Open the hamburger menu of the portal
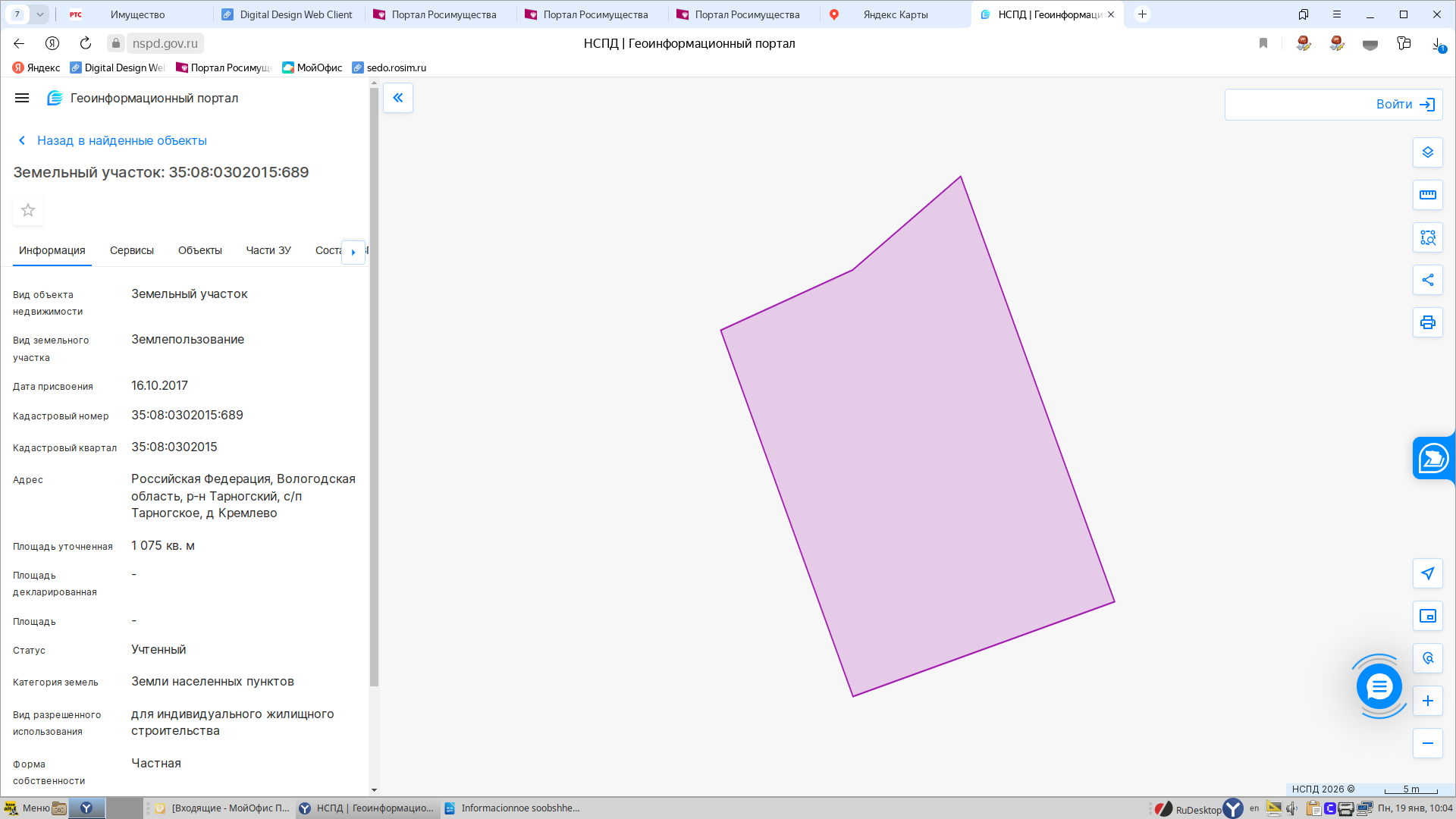Image resolution: width=1456 pixels, height=819 pixels. pos(22,98)
